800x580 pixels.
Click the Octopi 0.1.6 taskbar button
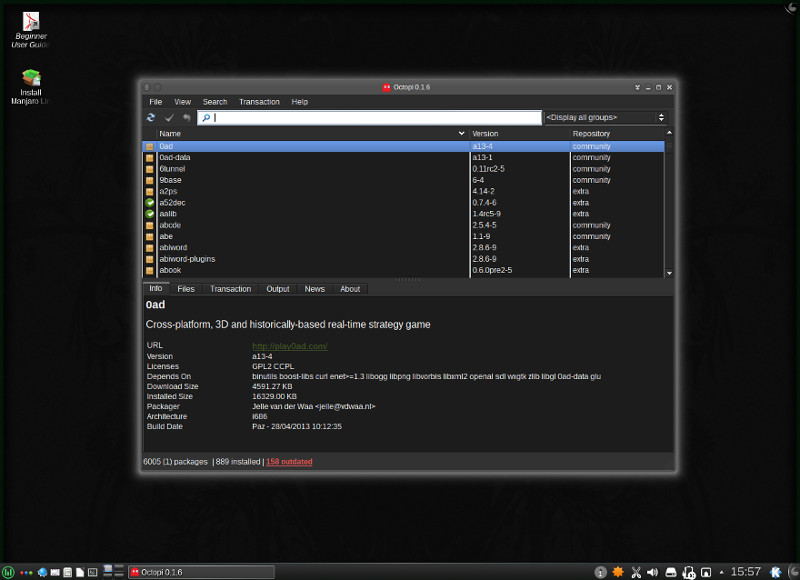click(200, 572)
